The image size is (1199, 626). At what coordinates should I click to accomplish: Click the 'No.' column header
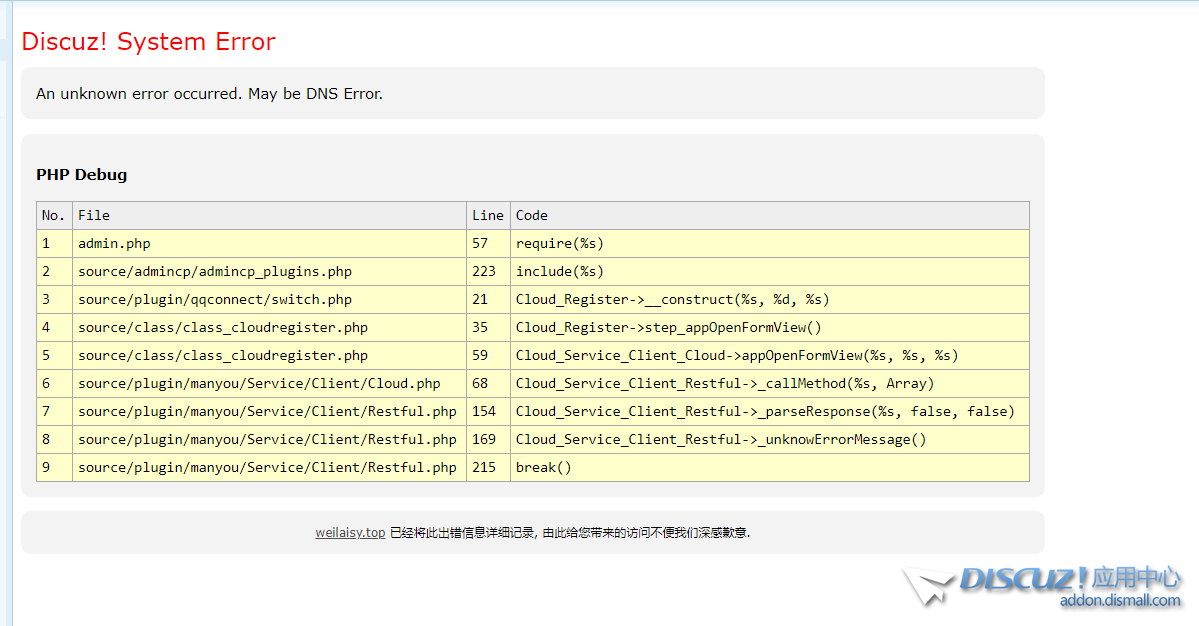click(x=54, y=216)
